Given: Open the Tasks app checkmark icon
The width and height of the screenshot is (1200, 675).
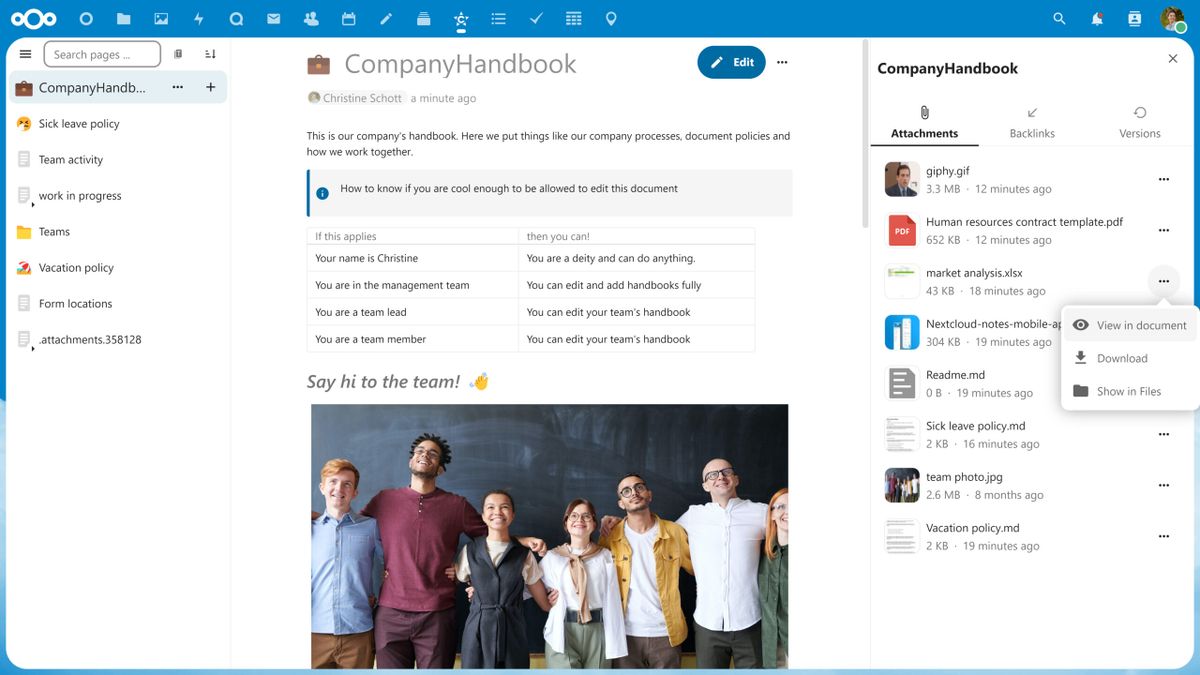Looking at the screenshot, I should pos(536,18).
